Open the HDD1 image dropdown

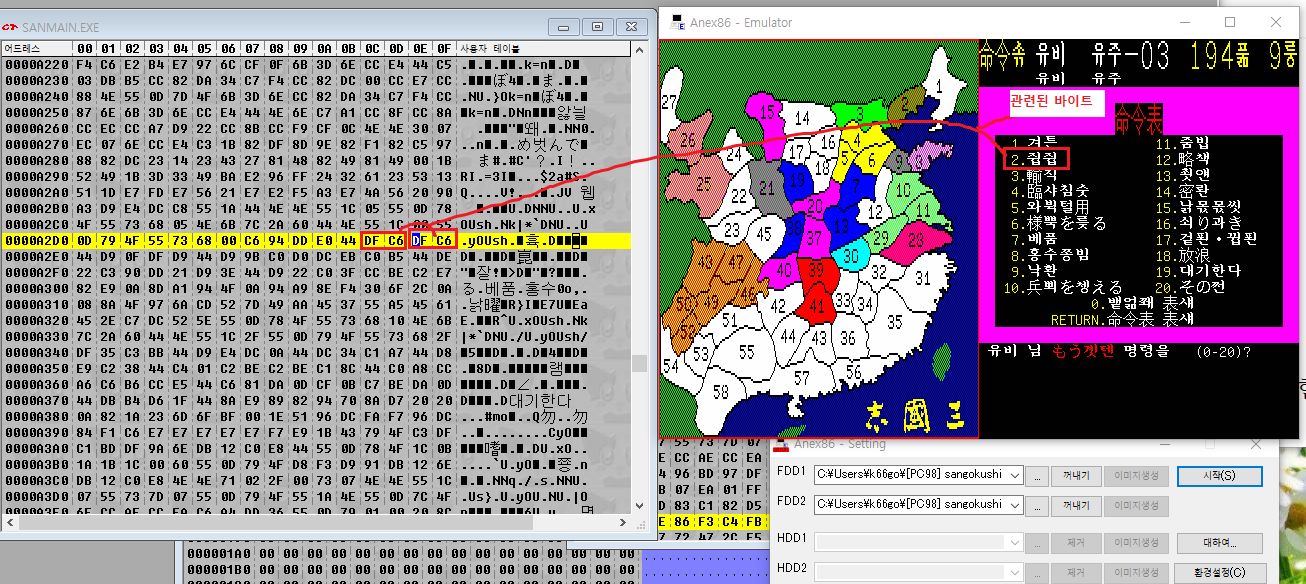1016,543
